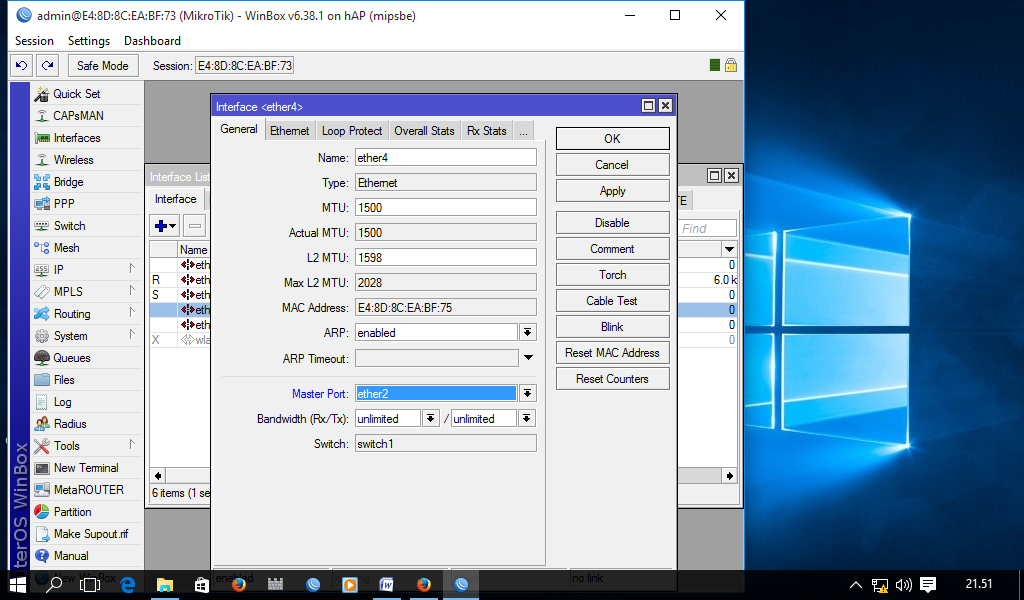Open File Explorer from taskbar
The image size is (1024, 600).
165,584
